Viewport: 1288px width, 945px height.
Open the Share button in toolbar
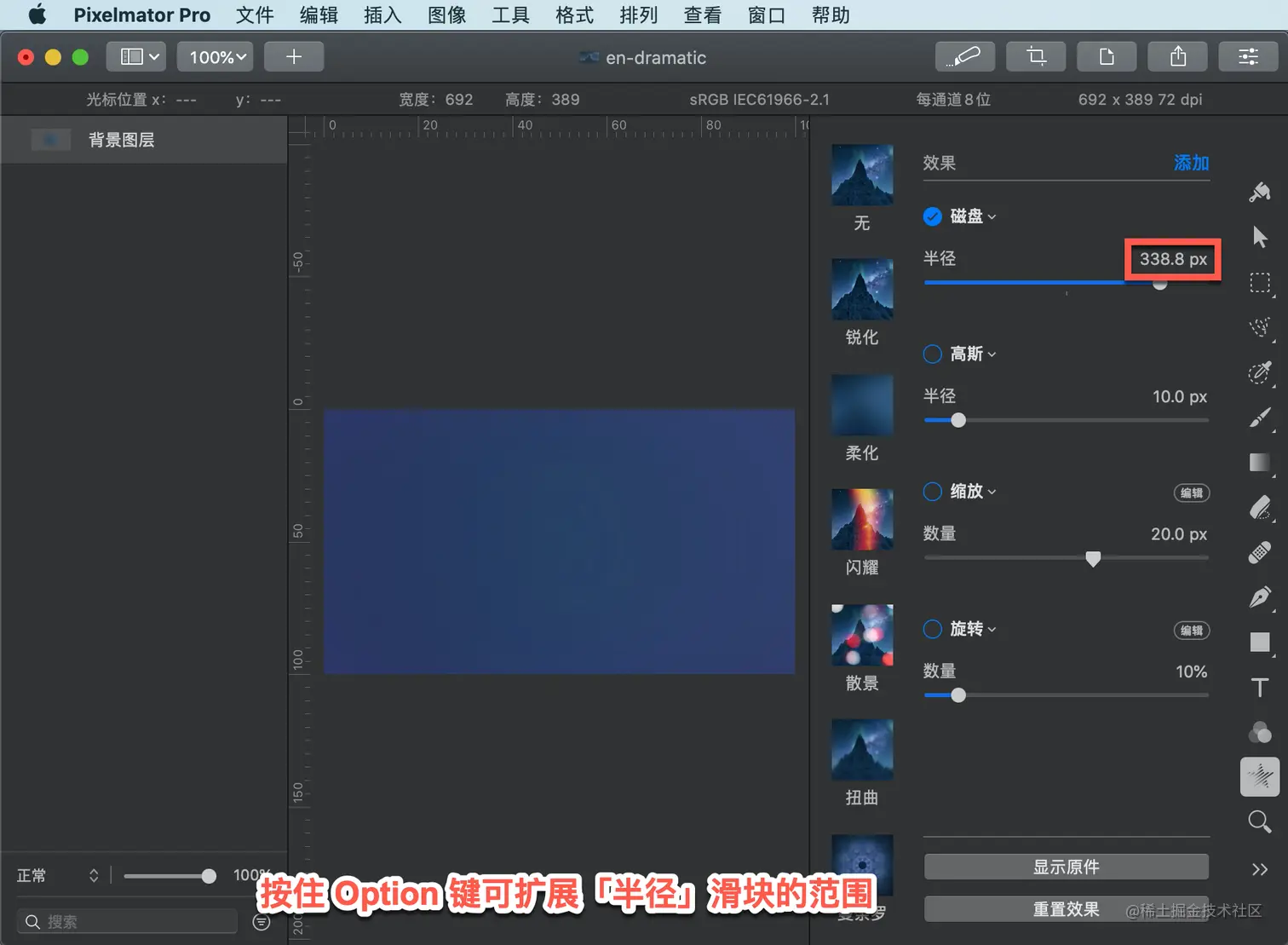pyautogui.click(x=1177, y=57)
